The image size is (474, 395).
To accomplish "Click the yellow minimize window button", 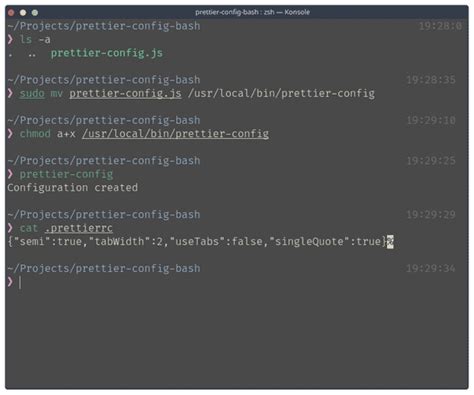I will click(x=23, y=13).
